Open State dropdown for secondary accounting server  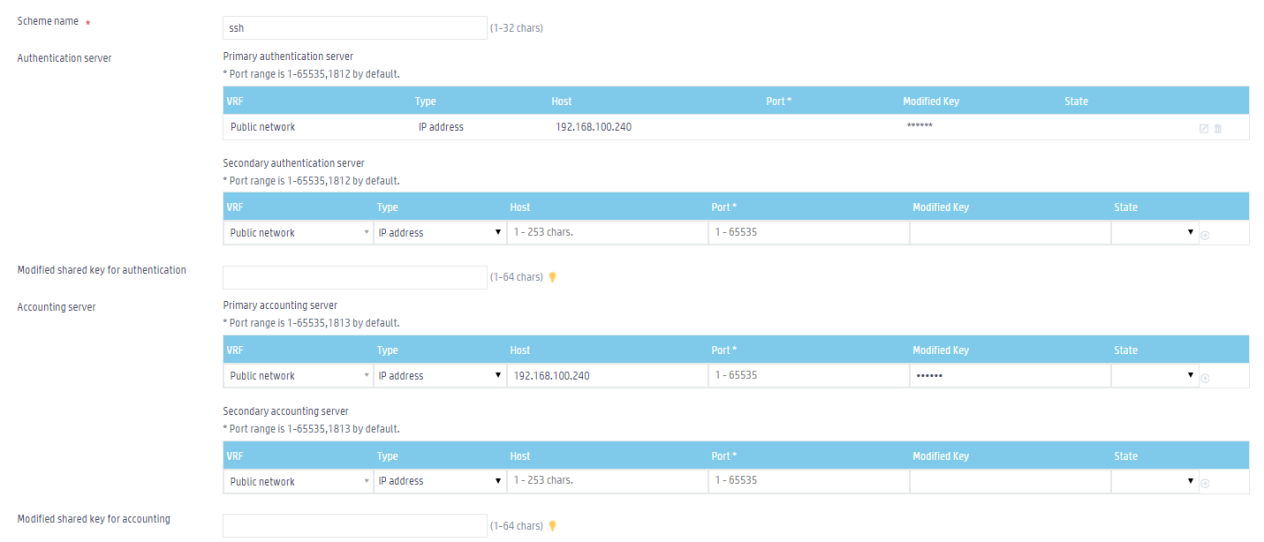(x=1155, y=481)
